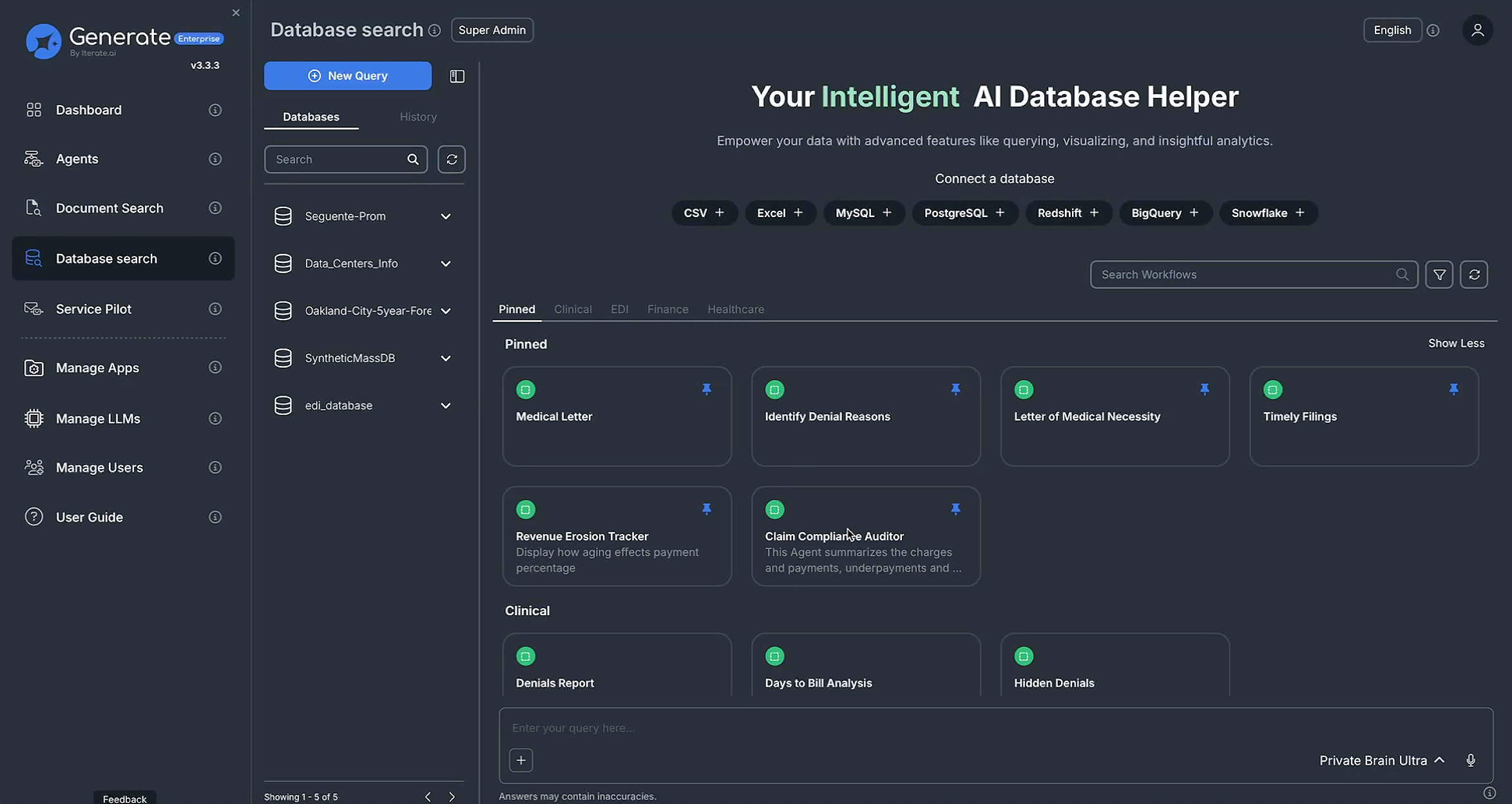The image size is (1512, 804).
Task: Unpin the Medical Letter workflow
Action: (707, 389)
